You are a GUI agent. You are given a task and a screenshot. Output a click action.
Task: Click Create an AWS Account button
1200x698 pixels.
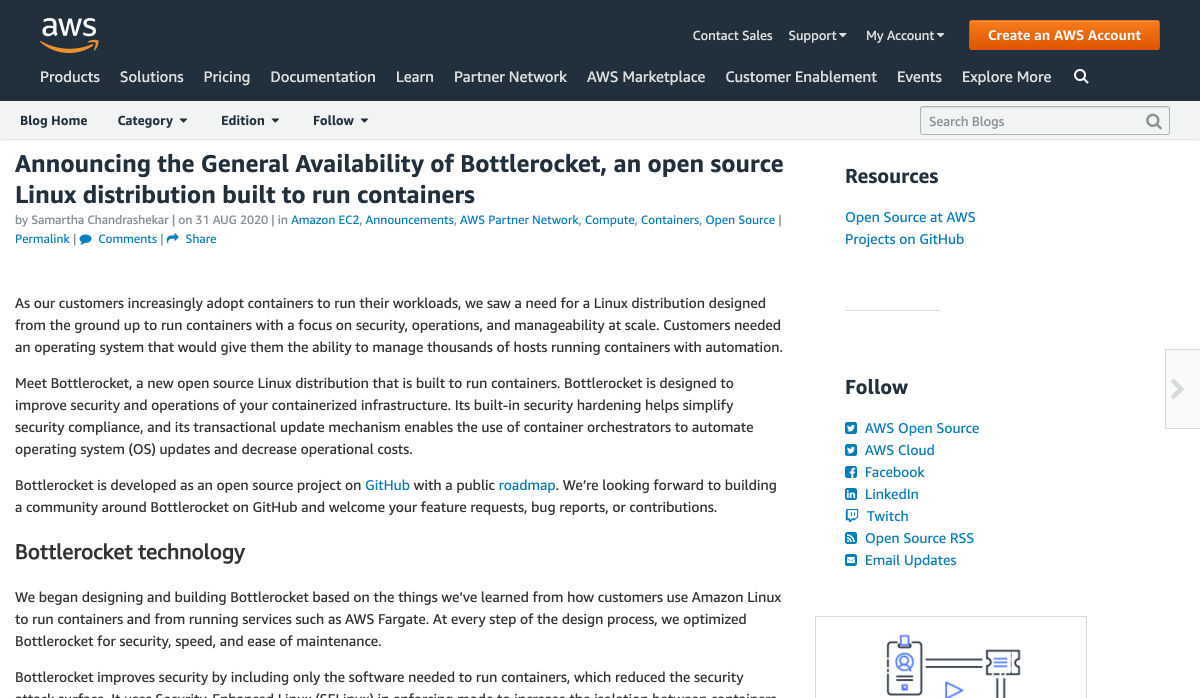(x=1064, y=35)
